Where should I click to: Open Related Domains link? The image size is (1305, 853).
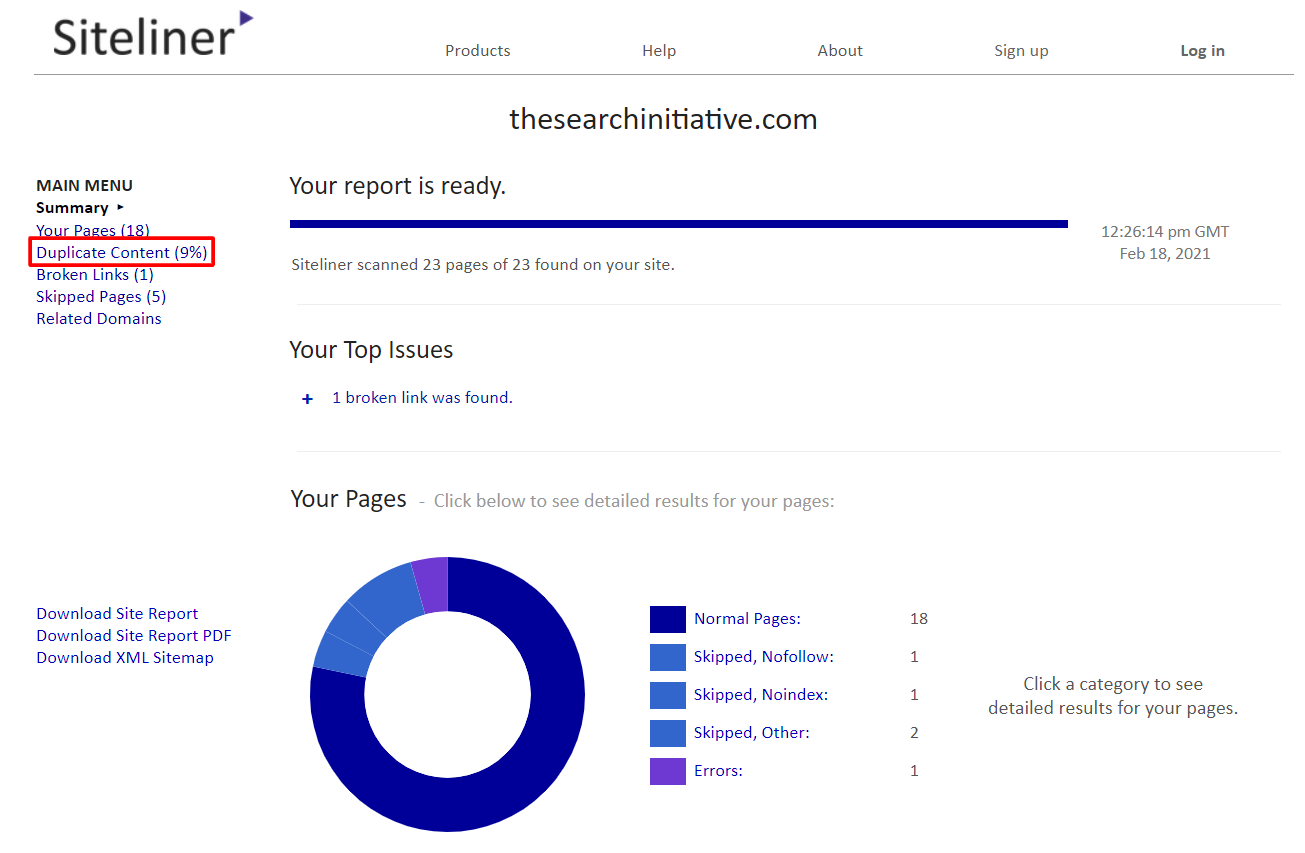point(99,319)
